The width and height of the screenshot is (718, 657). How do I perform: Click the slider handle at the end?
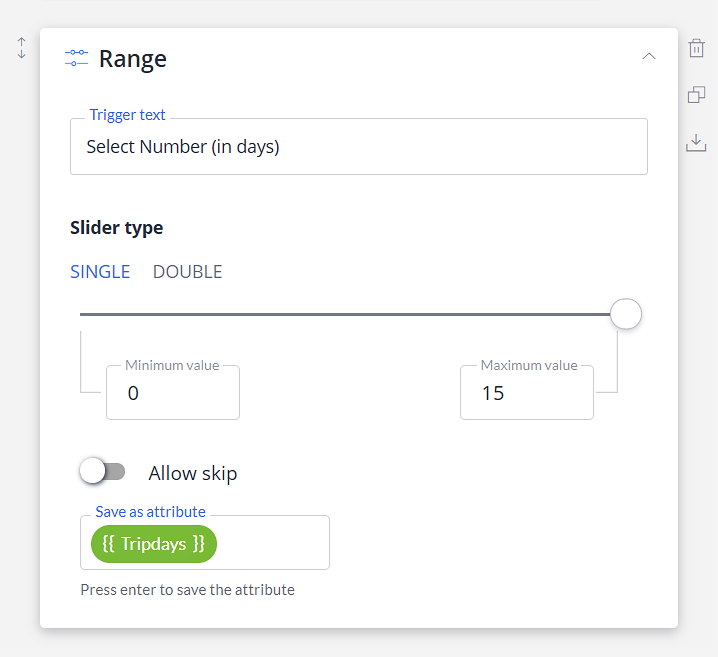[x=626, y=314]
